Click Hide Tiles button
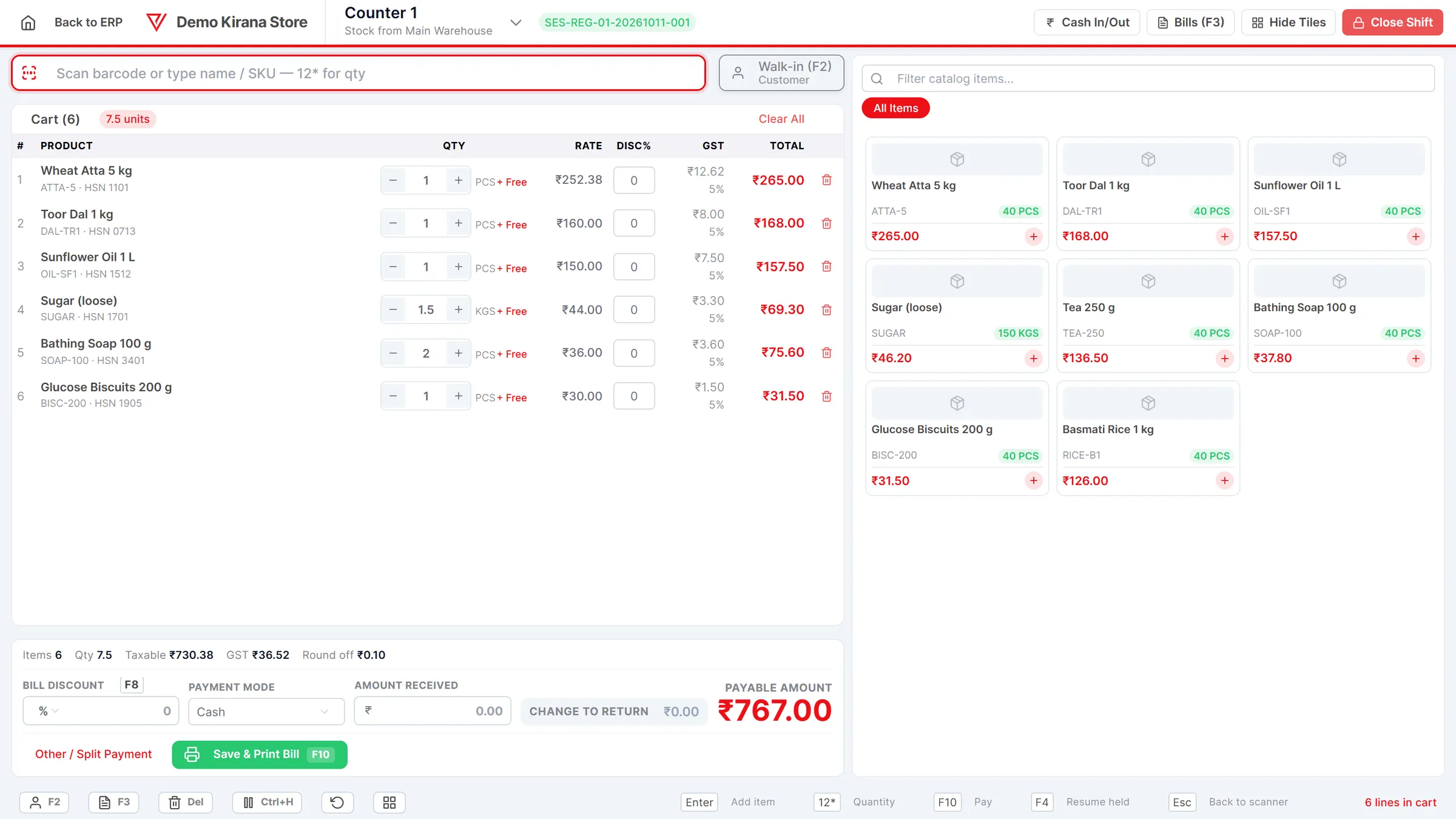The image size is (1456, 819). click(1288, 22)
